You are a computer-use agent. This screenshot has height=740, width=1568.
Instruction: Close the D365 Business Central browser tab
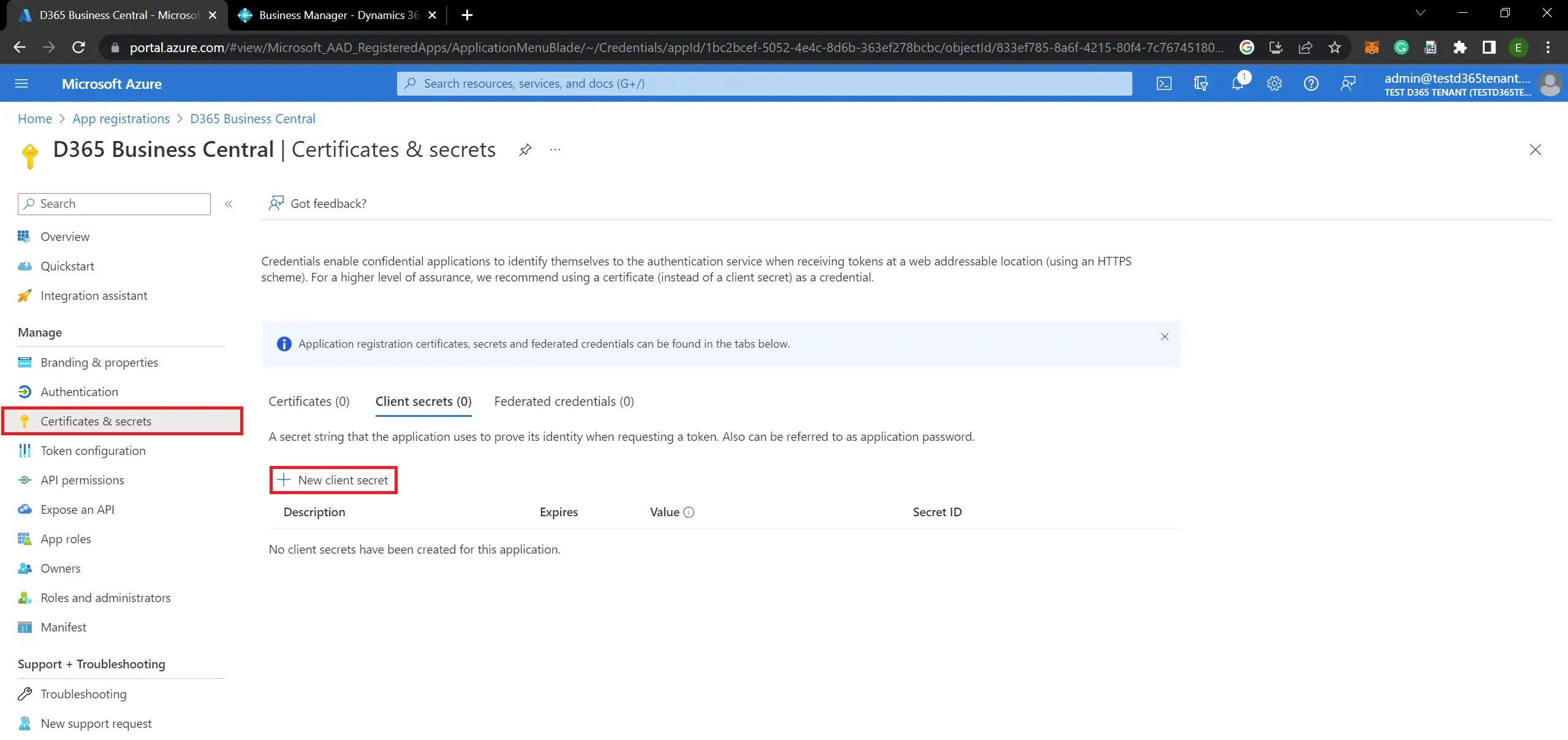pos(213,15)
